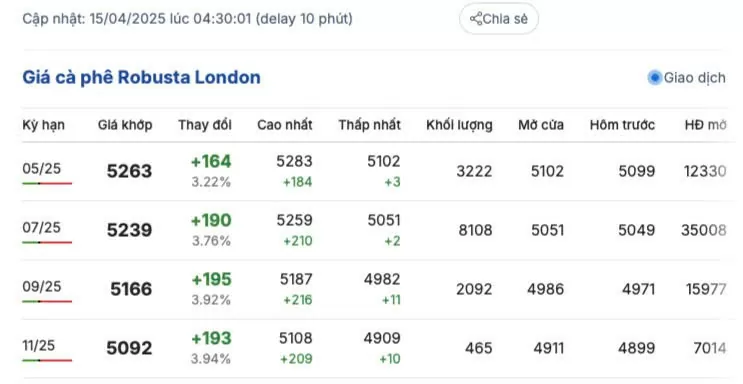Open the 09/25 contract row

coord(374,289)
